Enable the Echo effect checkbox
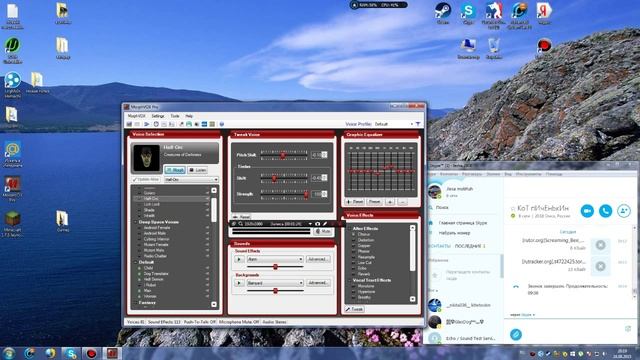This screenshot has width=640, height=360. [x=354, y=269]
